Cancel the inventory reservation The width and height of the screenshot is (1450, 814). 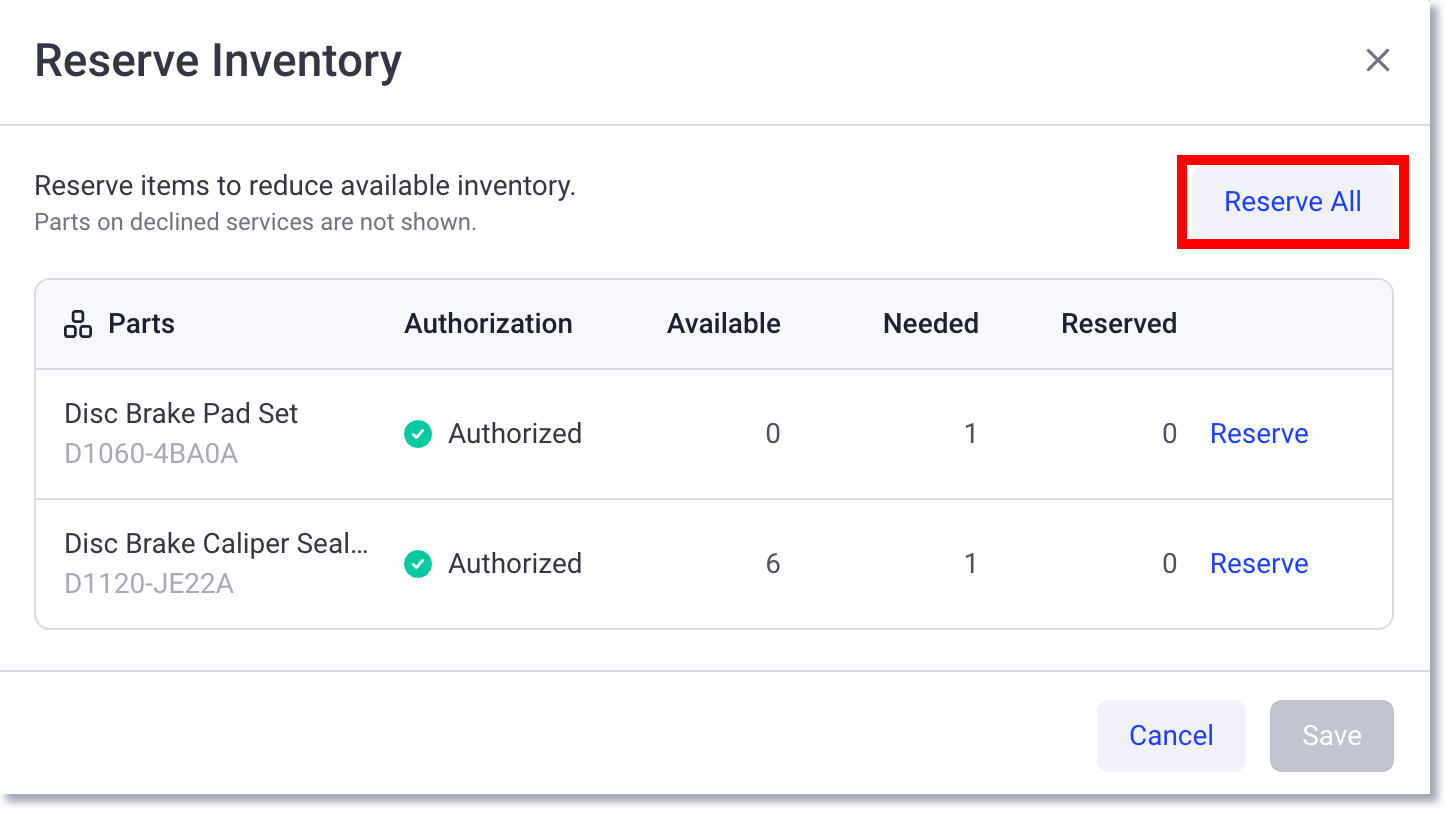[1171, 735]
